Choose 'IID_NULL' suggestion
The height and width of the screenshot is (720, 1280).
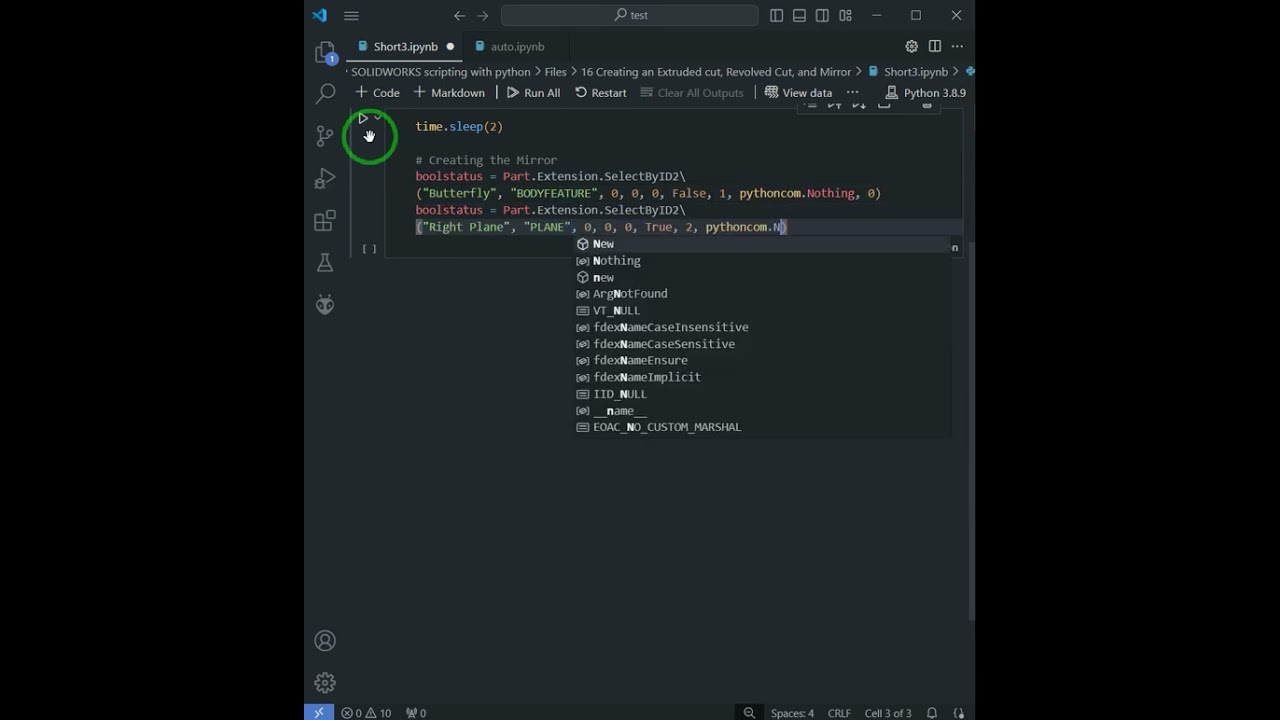tap(761, 394)
